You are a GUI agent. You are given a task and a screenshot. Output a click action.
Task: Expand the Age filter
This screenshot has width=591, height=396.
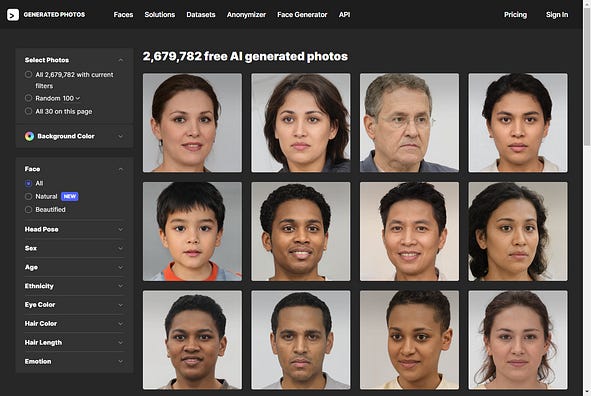click(74, 267)
